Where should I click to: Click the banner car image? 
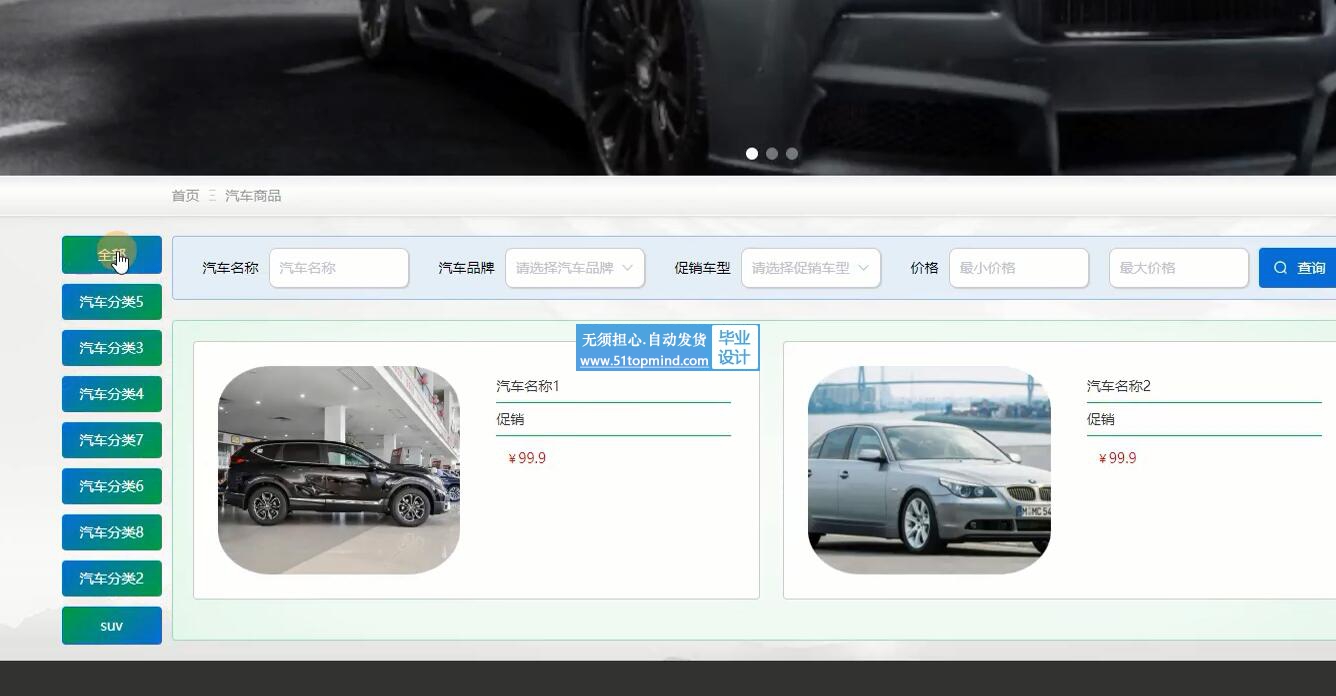coord(668,87)
